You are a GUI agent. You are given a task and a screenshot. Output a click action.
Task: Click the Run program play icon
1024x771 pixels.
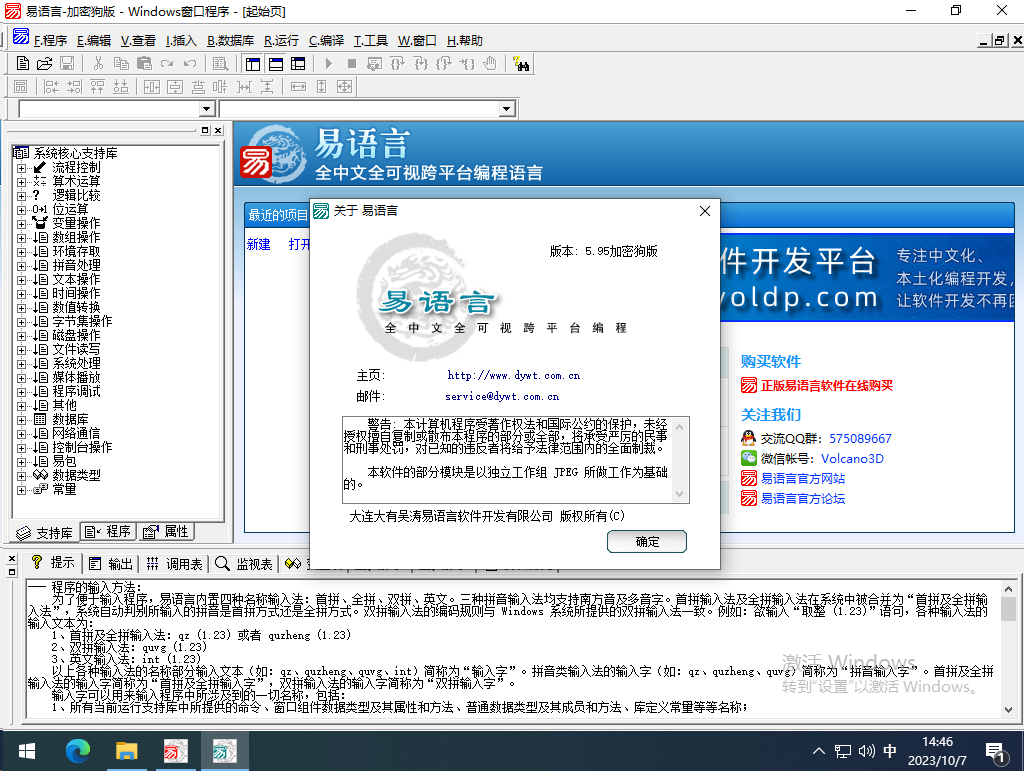[x=328, y=62]
